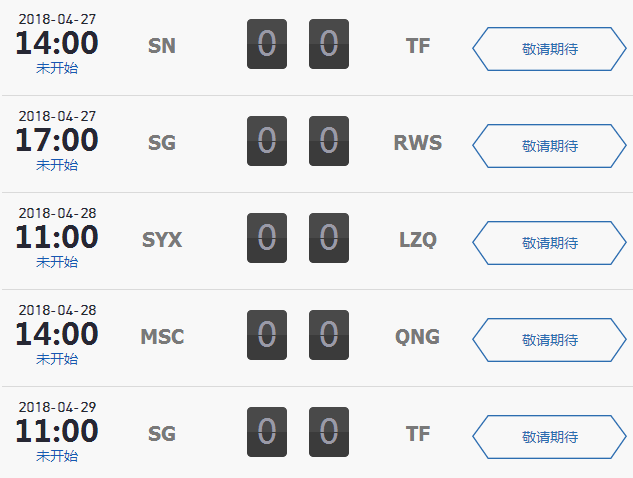Open team MSC in the fourth match
This screenshot has height=478, width=633.
(x=161, y=337)
